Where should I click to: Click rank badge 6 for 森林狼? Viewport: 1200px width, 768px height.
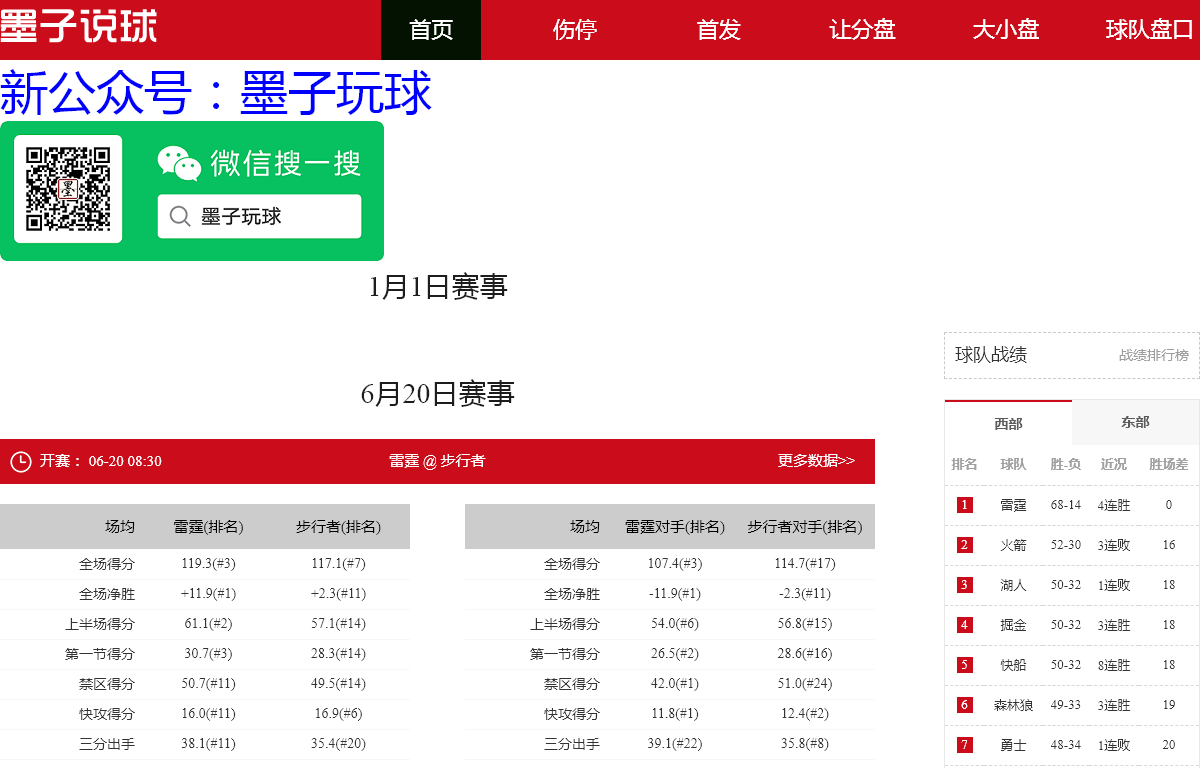point(964,705)
